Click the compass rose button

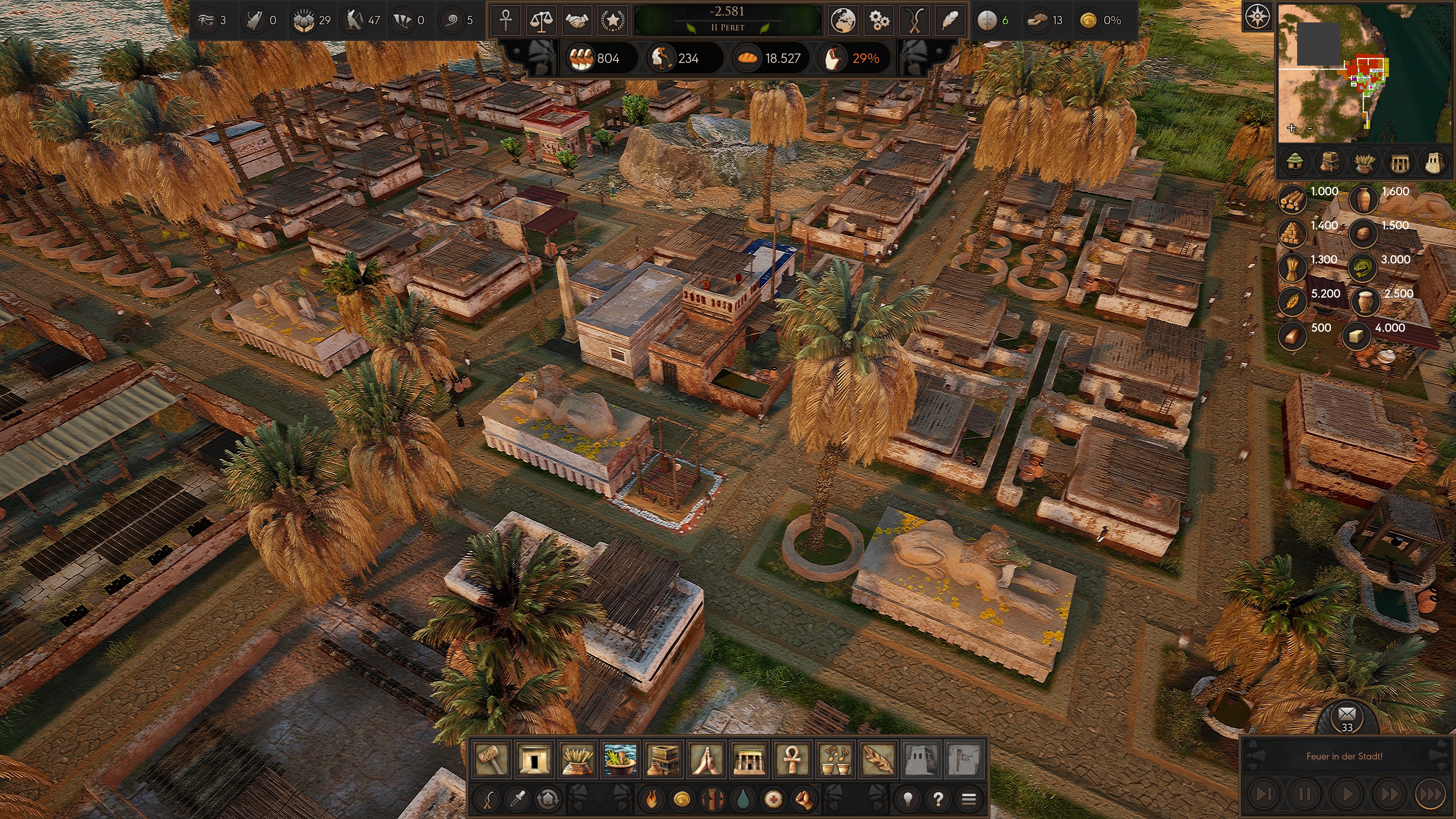coord(1257,17)
